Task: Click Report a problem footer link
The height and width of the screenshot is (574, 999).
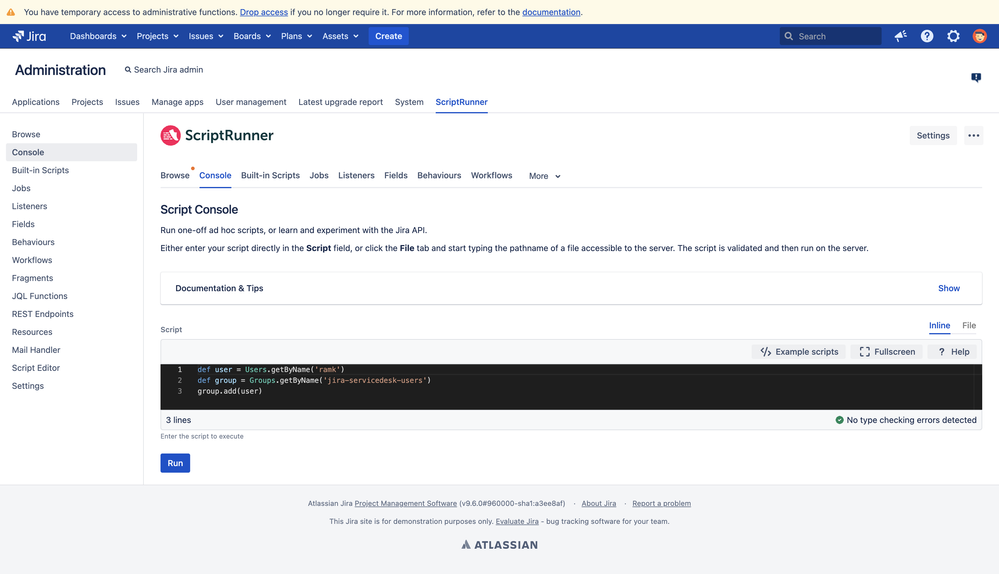Action: click(661, 503)
